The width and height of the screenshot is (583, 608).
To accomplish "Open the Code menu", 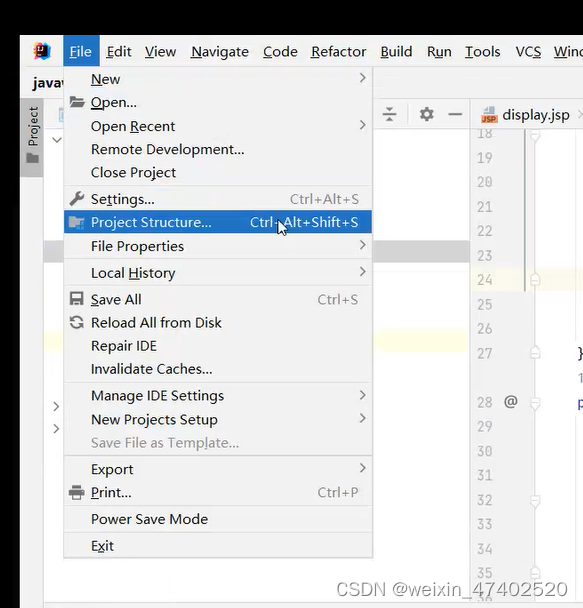I will (x=280, y=51).
